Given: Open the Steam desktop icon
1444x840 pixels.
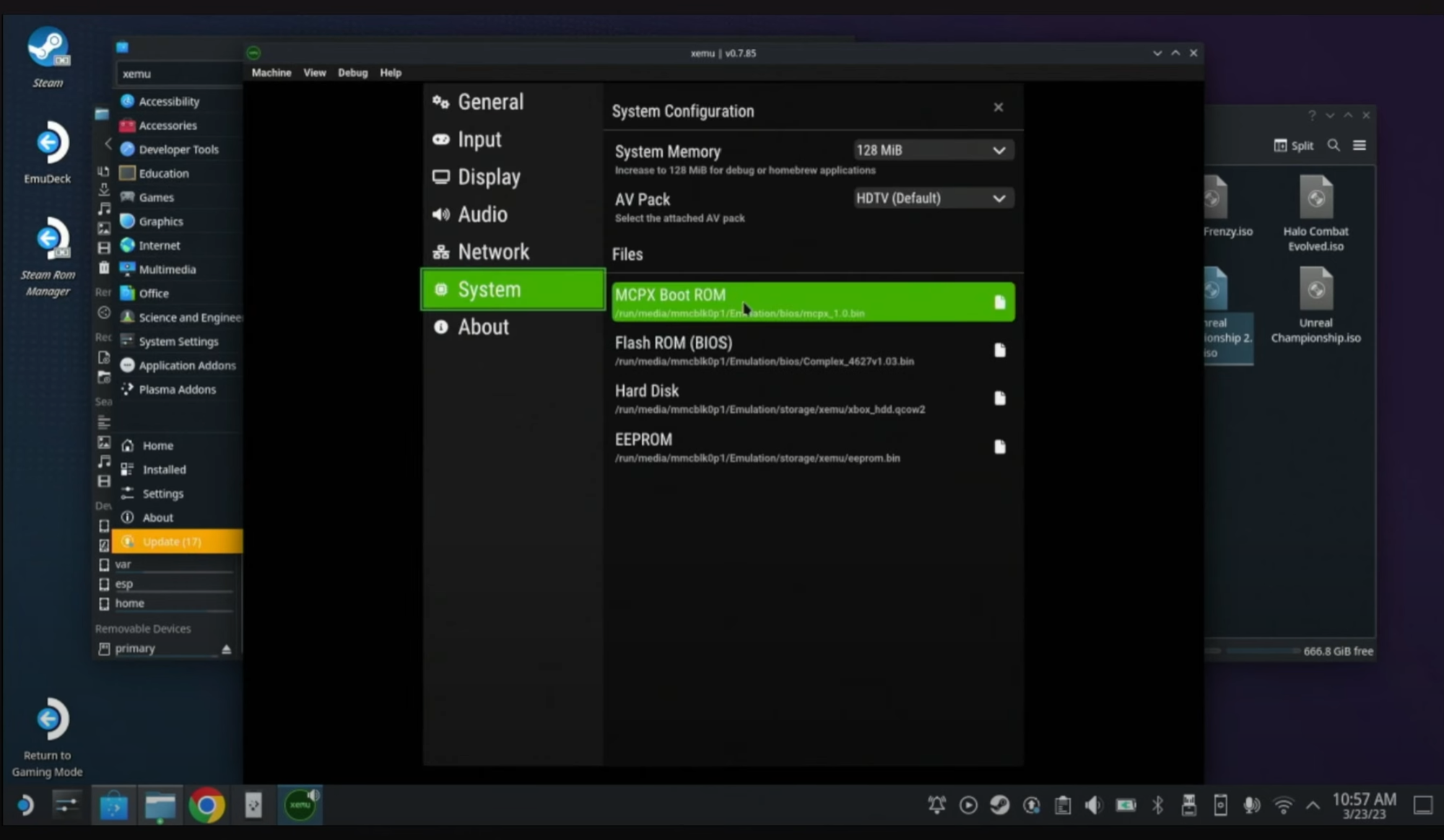Looking at the screenshot, I should [x=48, y=58].
